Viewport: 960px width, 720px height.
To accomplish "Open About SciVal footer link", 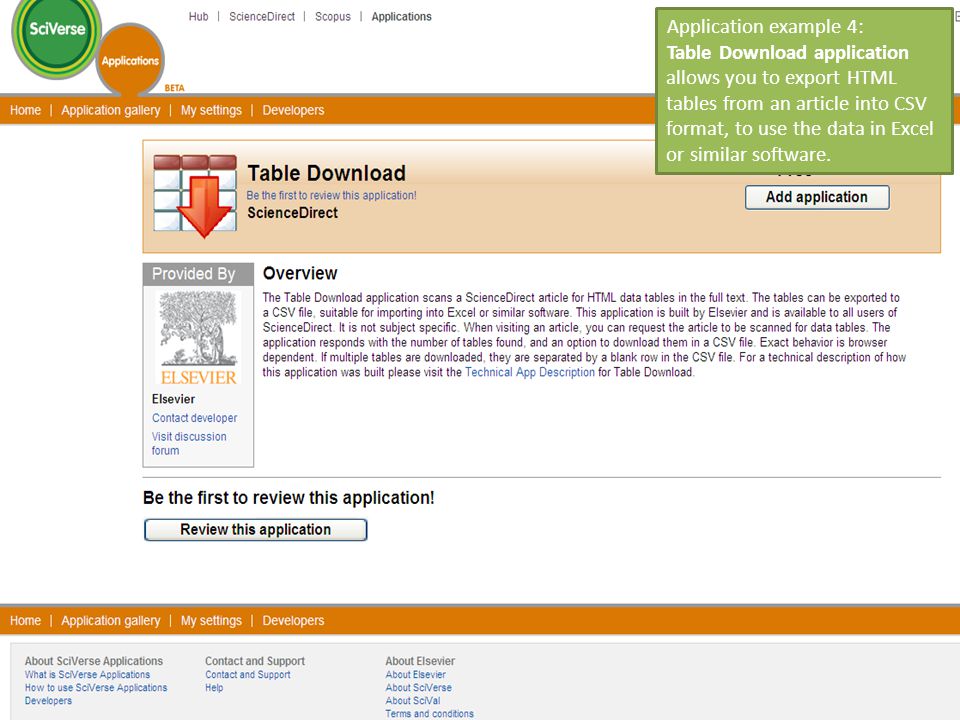I will pyautogui.click(x=413, y=700).
